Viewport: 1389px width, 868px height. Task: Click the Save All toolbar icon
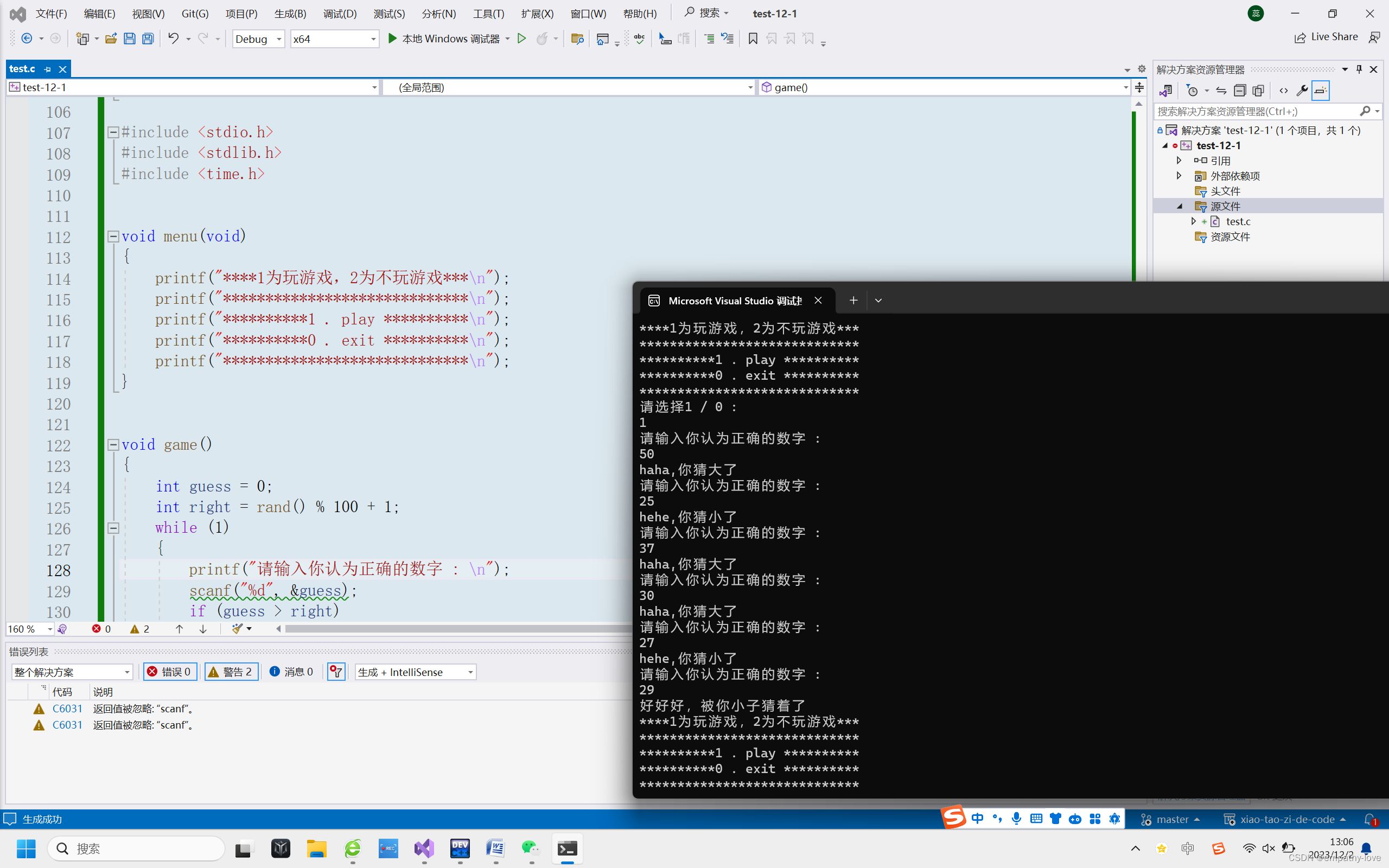[148, 39]
